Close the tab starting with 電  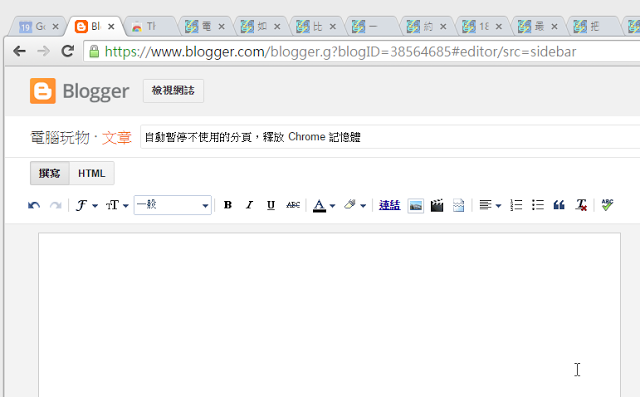pyautogui.click(x=221, y=27)
